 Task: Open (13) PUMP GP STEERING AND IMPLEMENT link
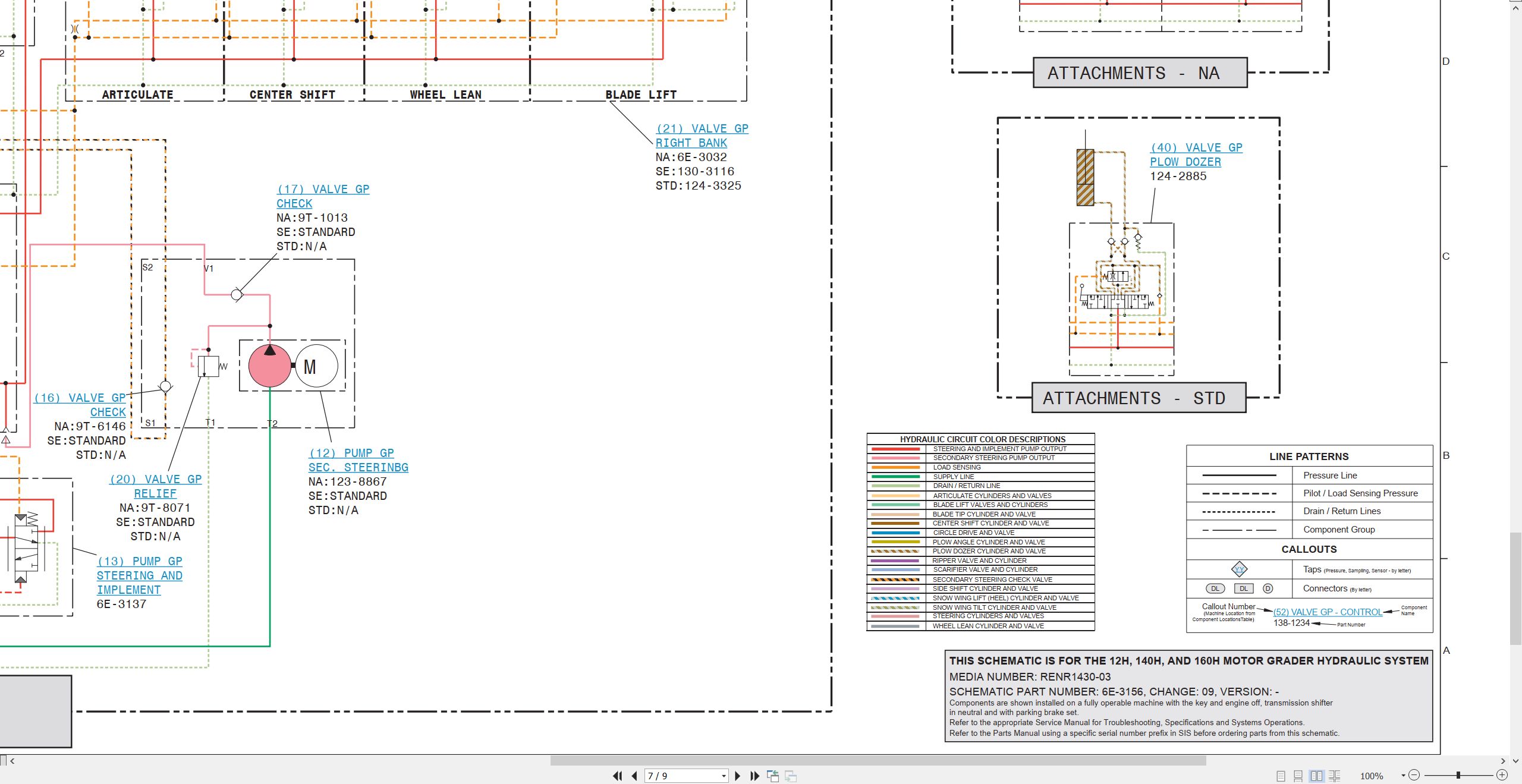pyautogui.click(x=140, y=575)
